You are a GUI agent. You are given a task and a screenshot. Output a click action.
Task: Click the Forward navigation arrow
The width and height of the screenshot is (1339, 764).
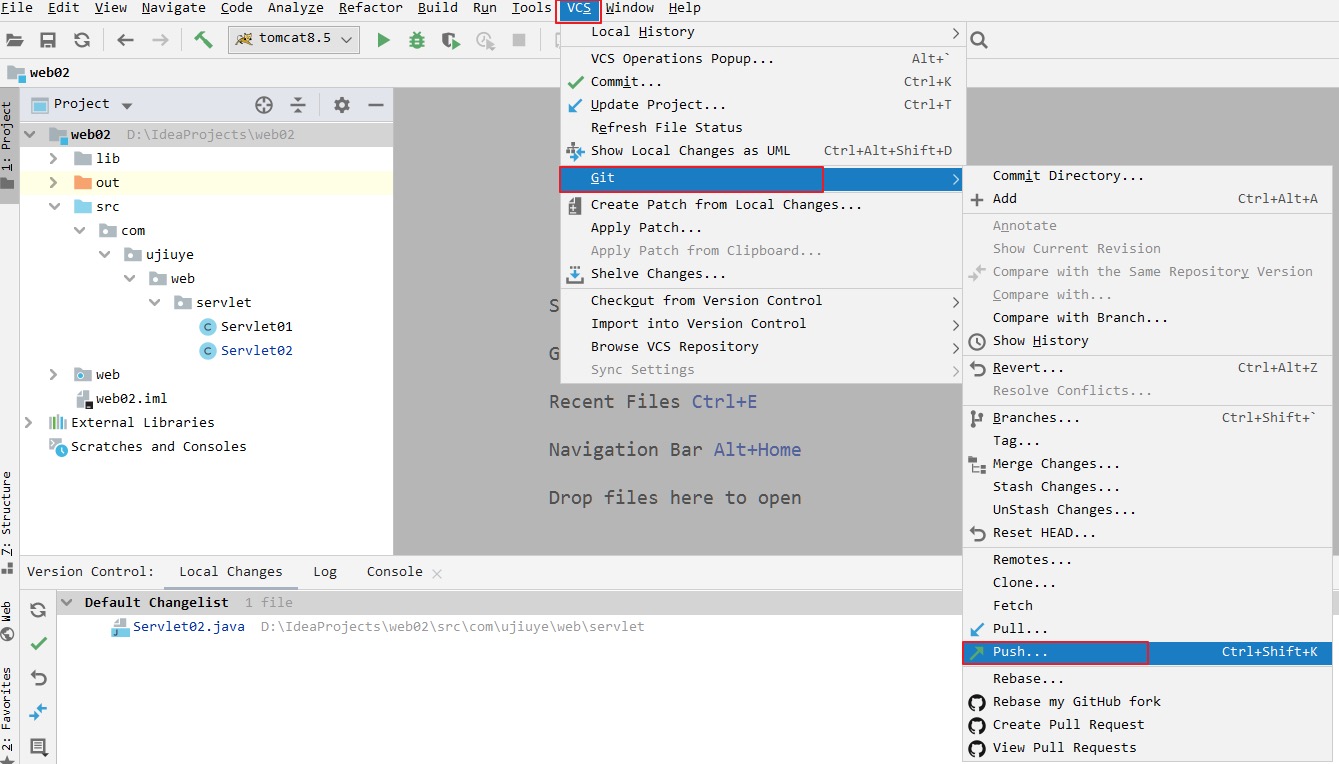(160, 40)
